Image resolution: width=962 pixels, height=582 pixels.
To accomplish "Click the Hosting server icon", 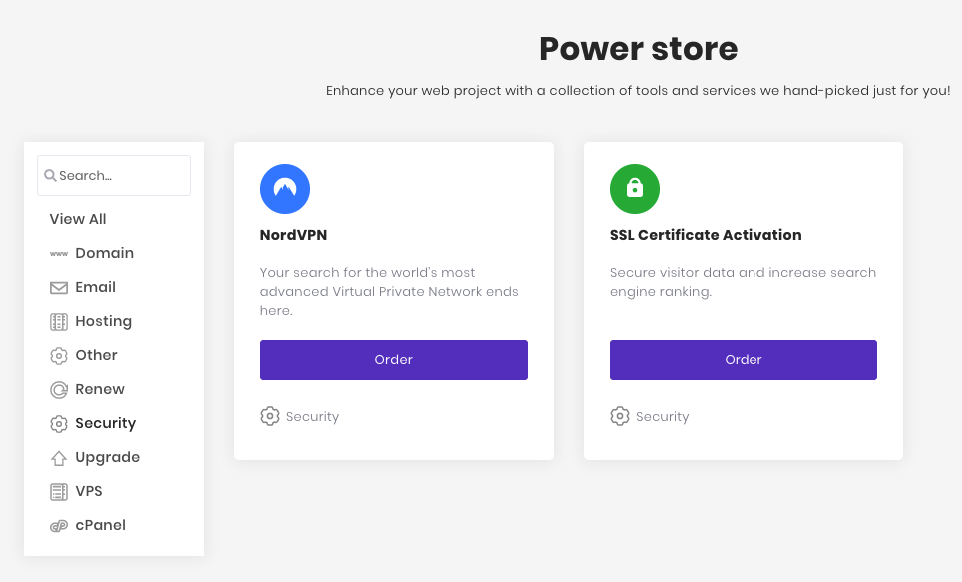I will [59, 322].
